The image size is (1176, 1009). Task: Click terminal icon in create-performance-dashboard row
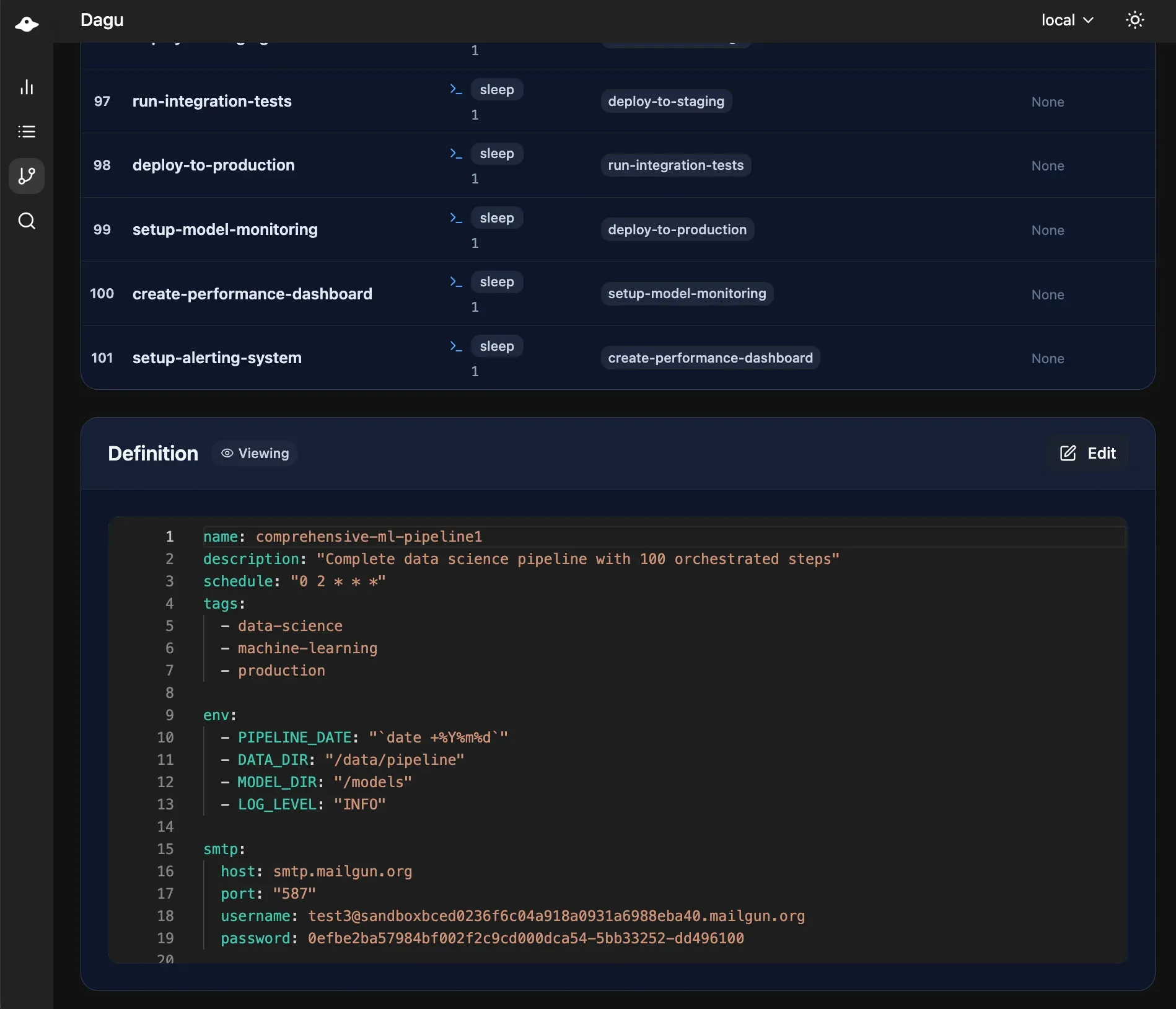[x=456, y=281]
